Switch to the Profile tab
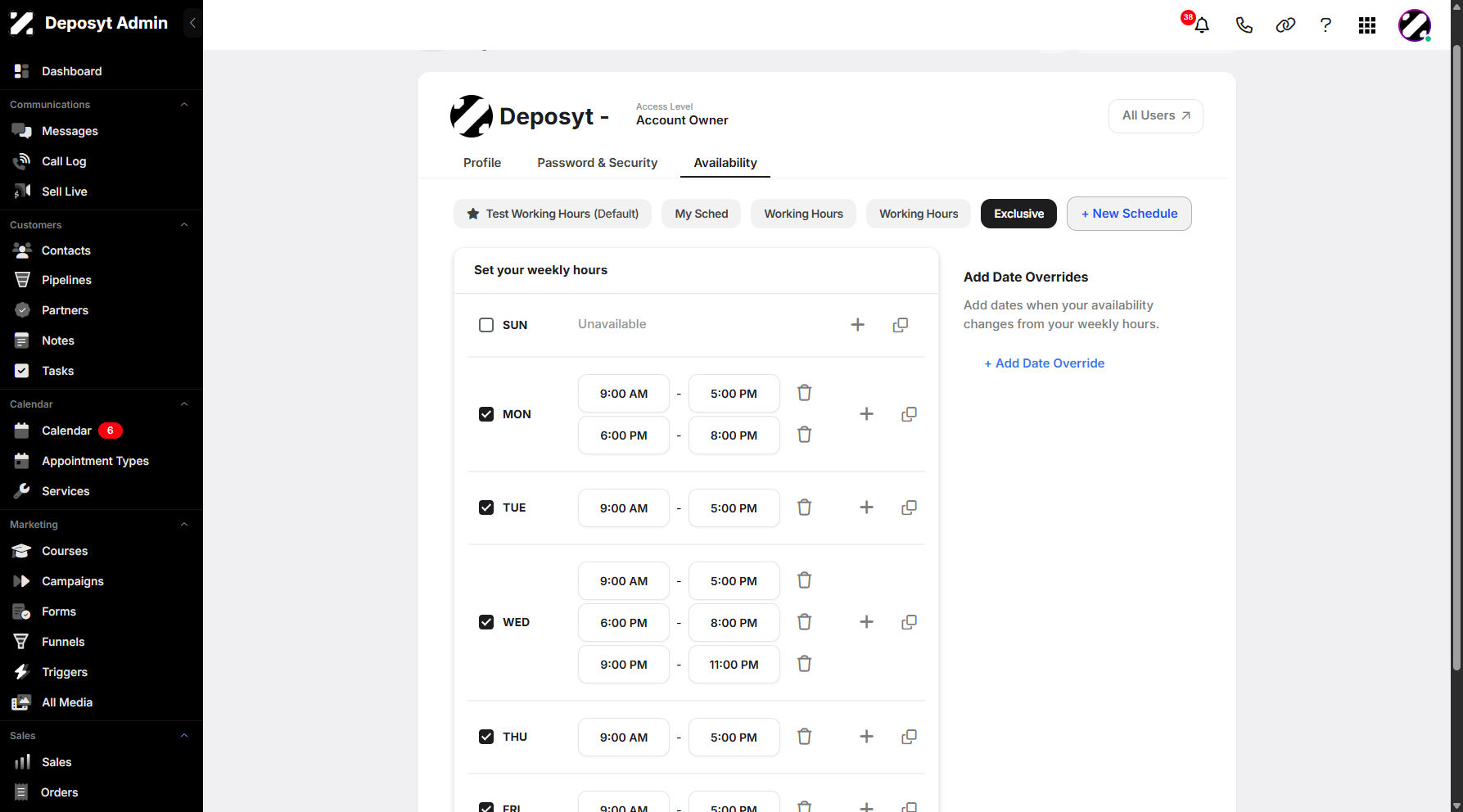 pyautogui.click(x=482, y=163)
